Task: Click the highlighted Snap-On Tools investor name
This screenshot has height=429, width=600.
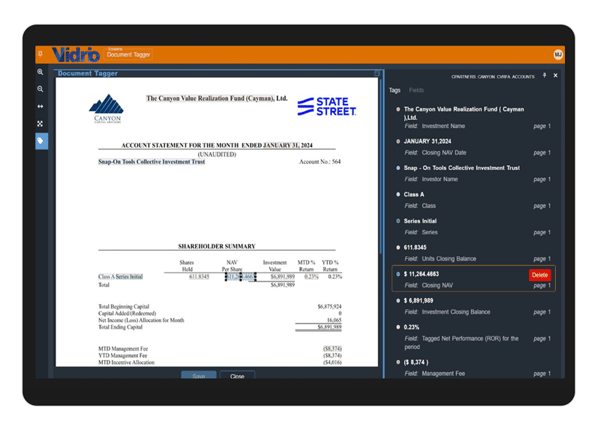Action: click(x=152, y=162)
